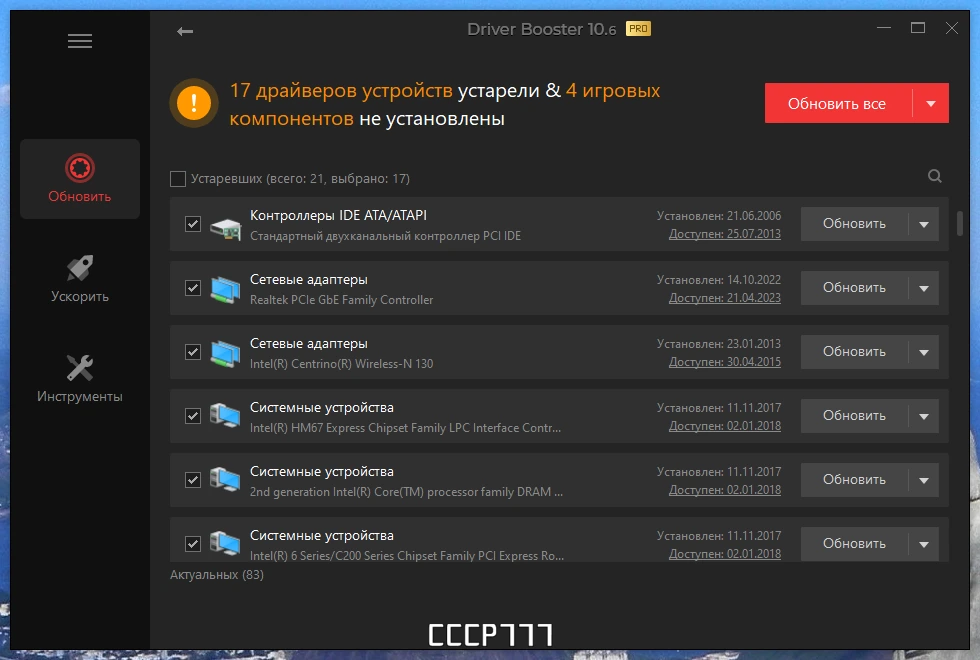Uncheck the 6 Series/C200 PCI Express row
The height and width of the screenshot is (660, 980).
[193, 544]
